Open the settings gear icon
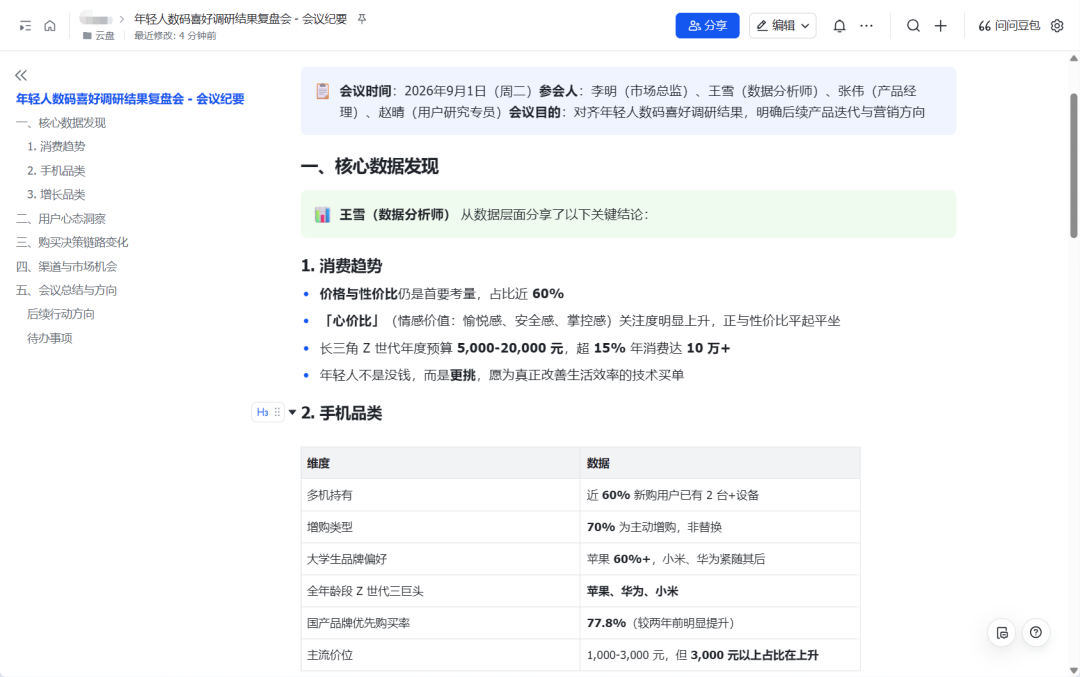 [x=1057, y=25]
